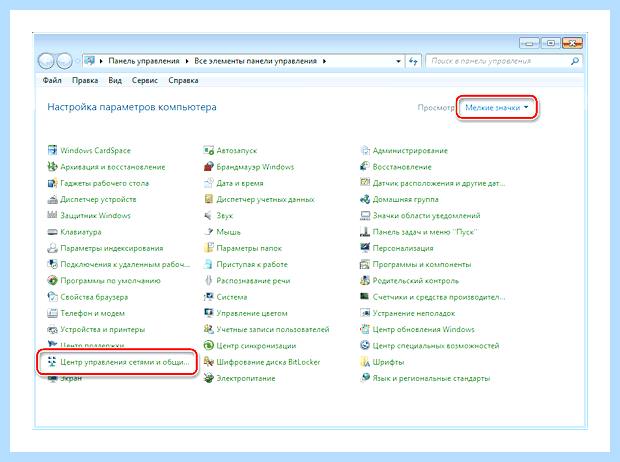Click the Back navigation button

tap(46, 61)
